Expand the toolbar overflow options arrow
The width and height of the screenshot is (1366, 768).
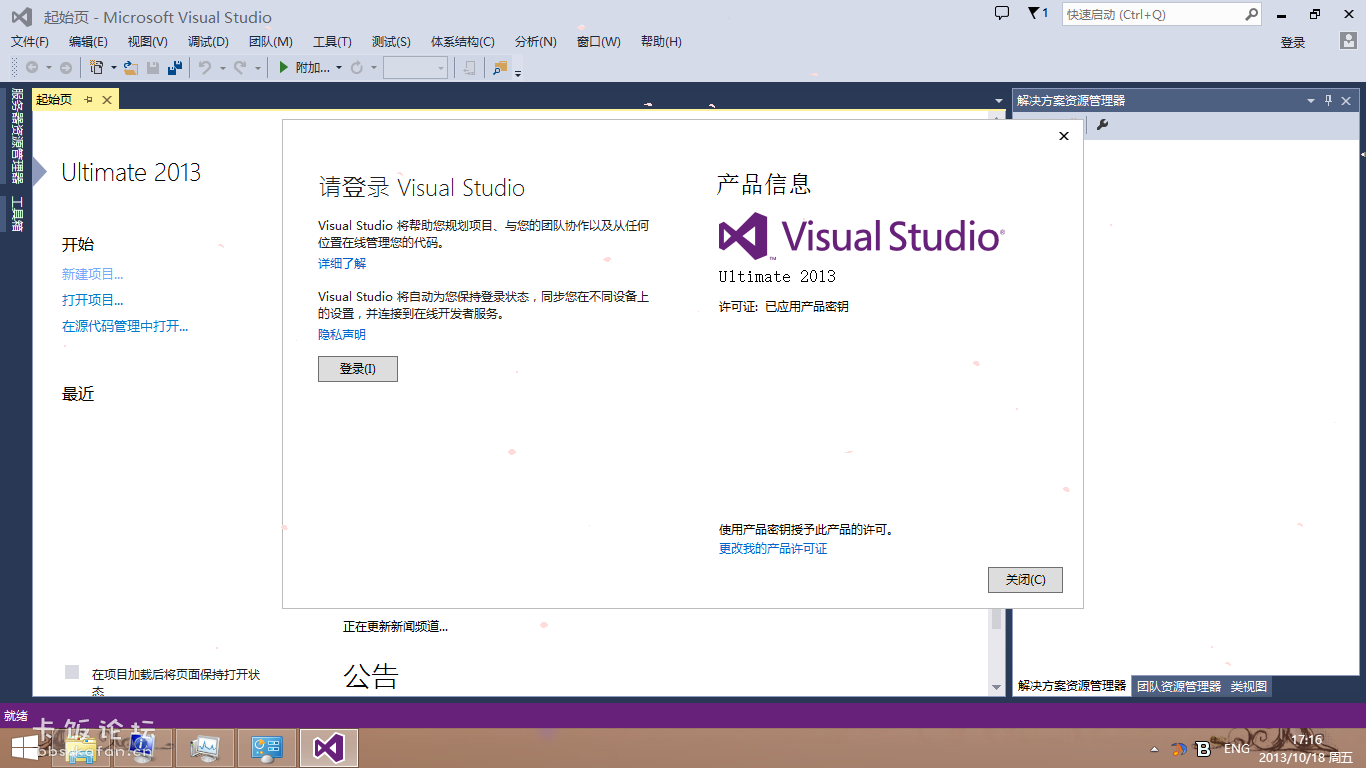pos(518,72)
